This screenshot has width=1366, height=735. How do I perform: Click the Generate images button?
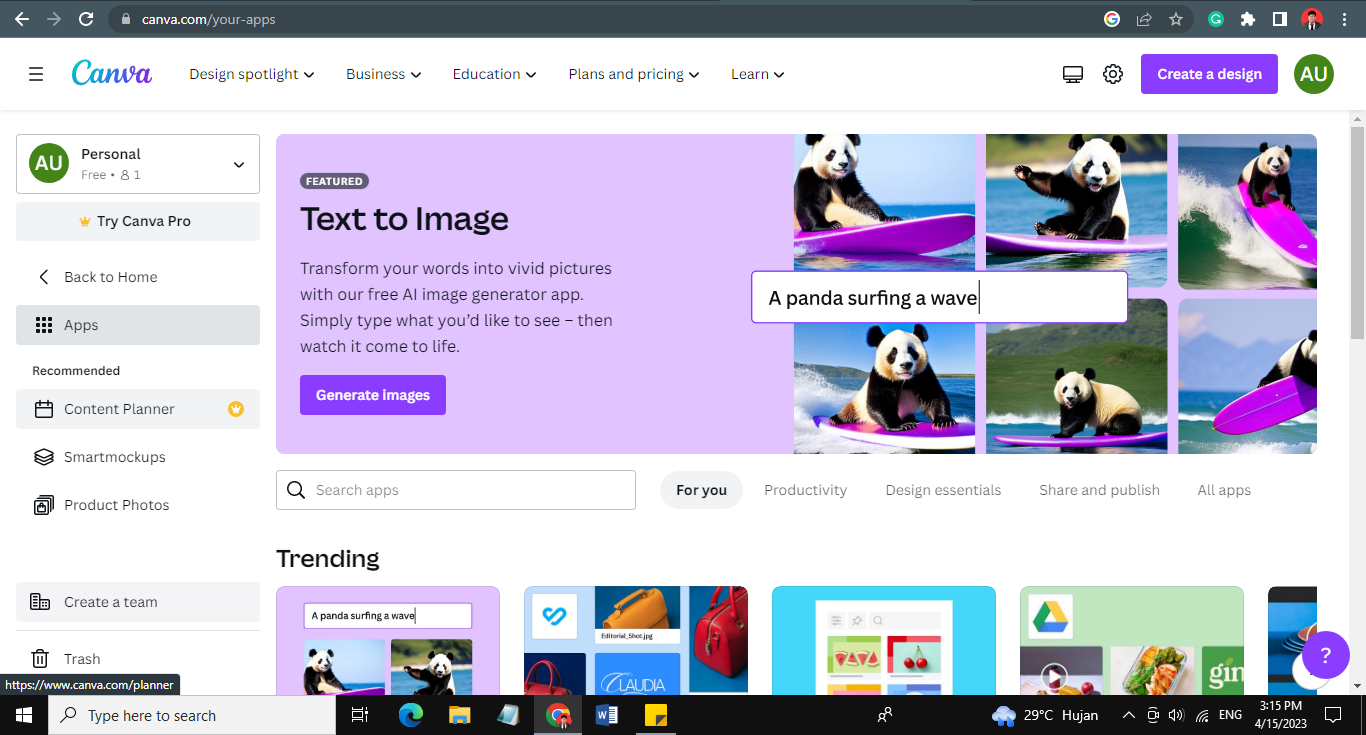tap(372, 395)
